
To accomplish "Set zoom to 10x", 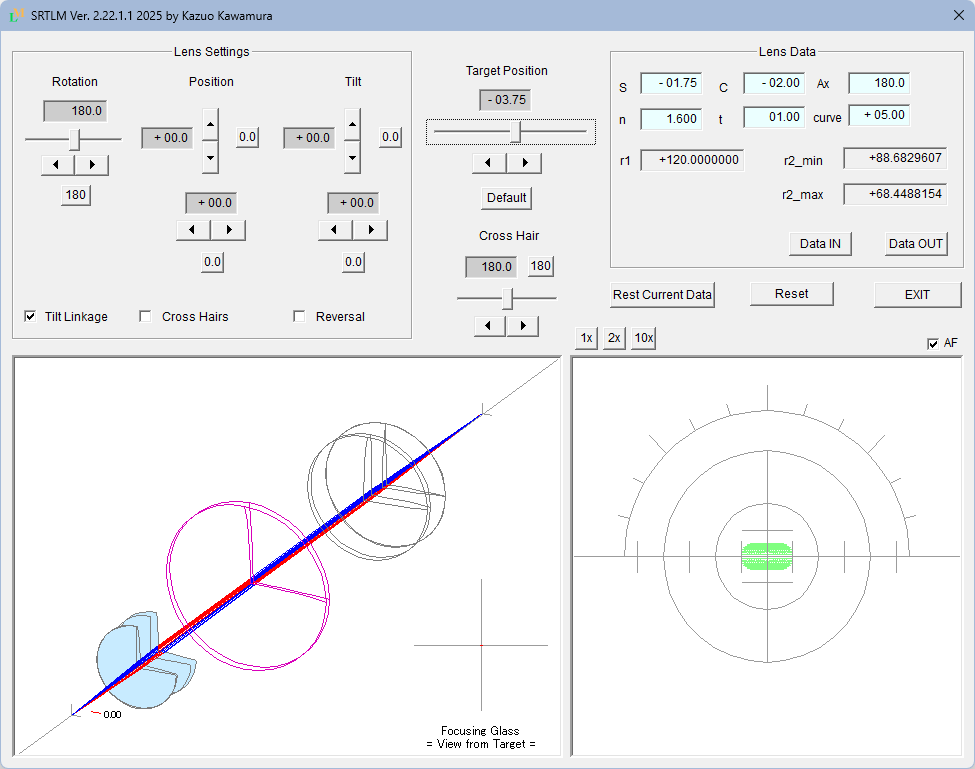I will click(644, 338).
